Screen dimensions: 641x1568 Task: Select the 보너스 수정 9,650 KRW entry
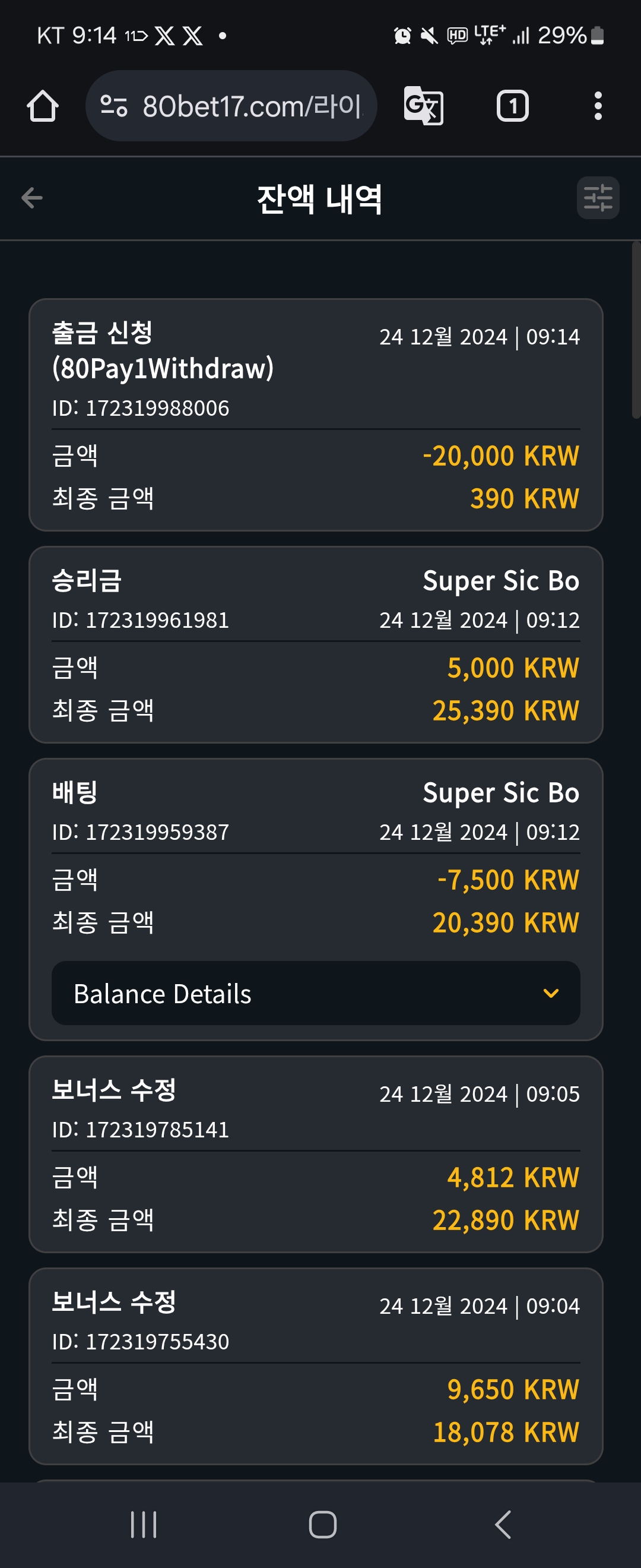[316, 1366]
